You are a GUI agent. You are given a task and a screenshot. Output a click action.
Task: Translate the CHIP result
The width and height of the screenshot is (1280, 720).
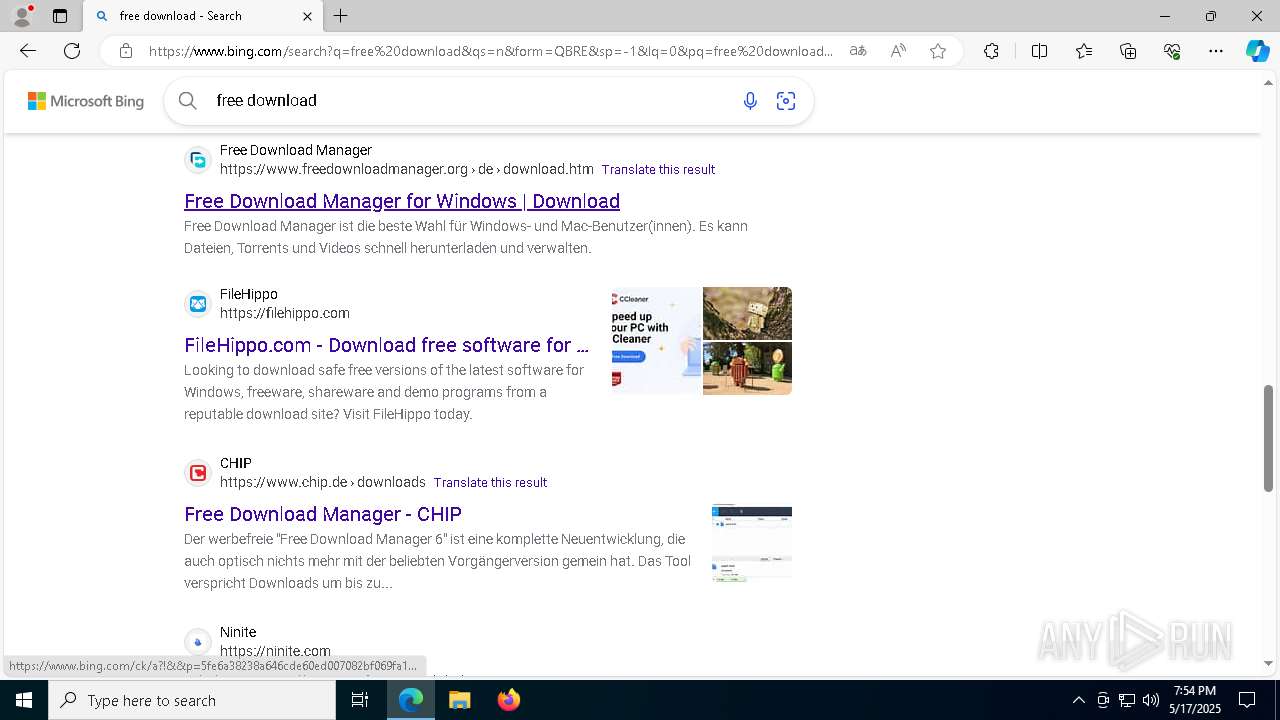pos(490,483)
